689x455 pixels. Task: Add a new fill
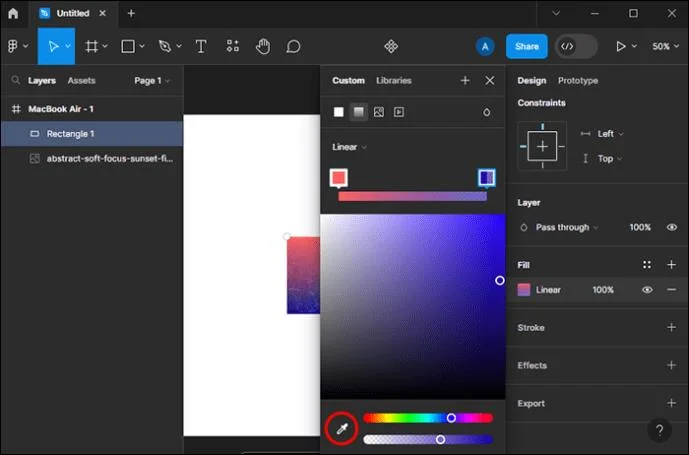pyautogui.click(x=671, y=265)
